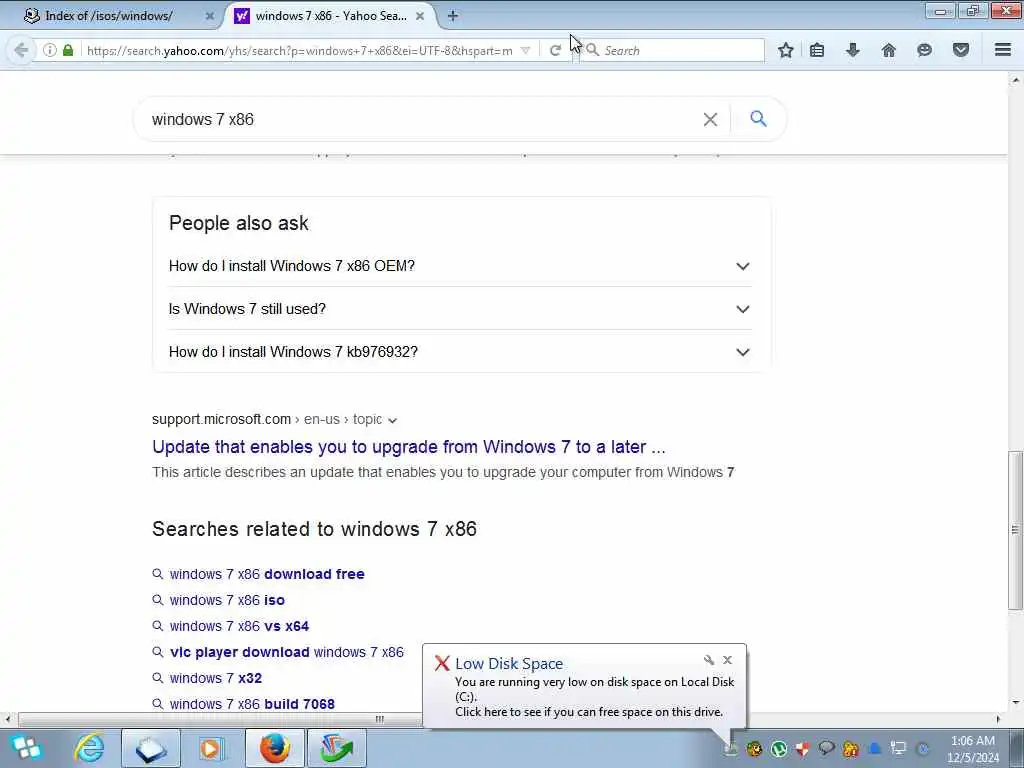1024x768 pixels.
Task: Go back with the browser back arrow
Action: [21, 50]
